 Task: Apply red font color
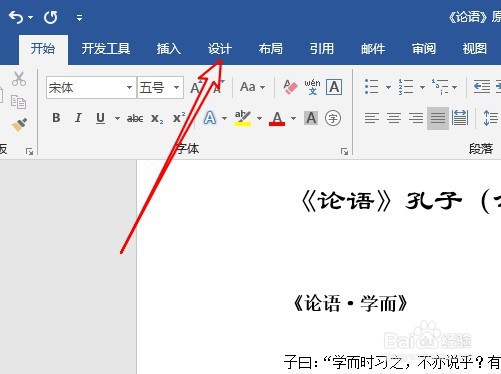pyautogui.click(x=277, y=118)
